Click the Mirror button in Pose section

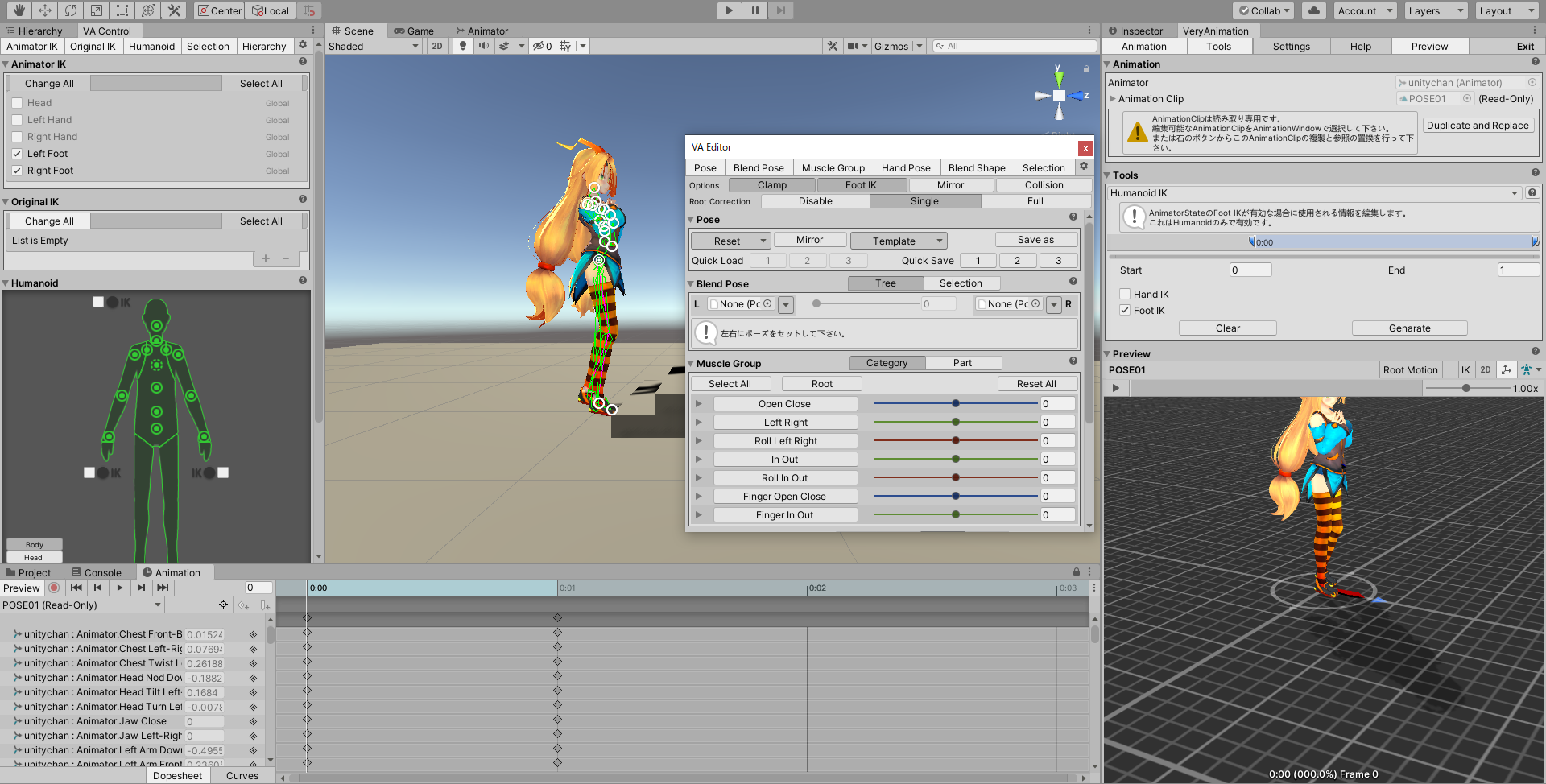809,240
